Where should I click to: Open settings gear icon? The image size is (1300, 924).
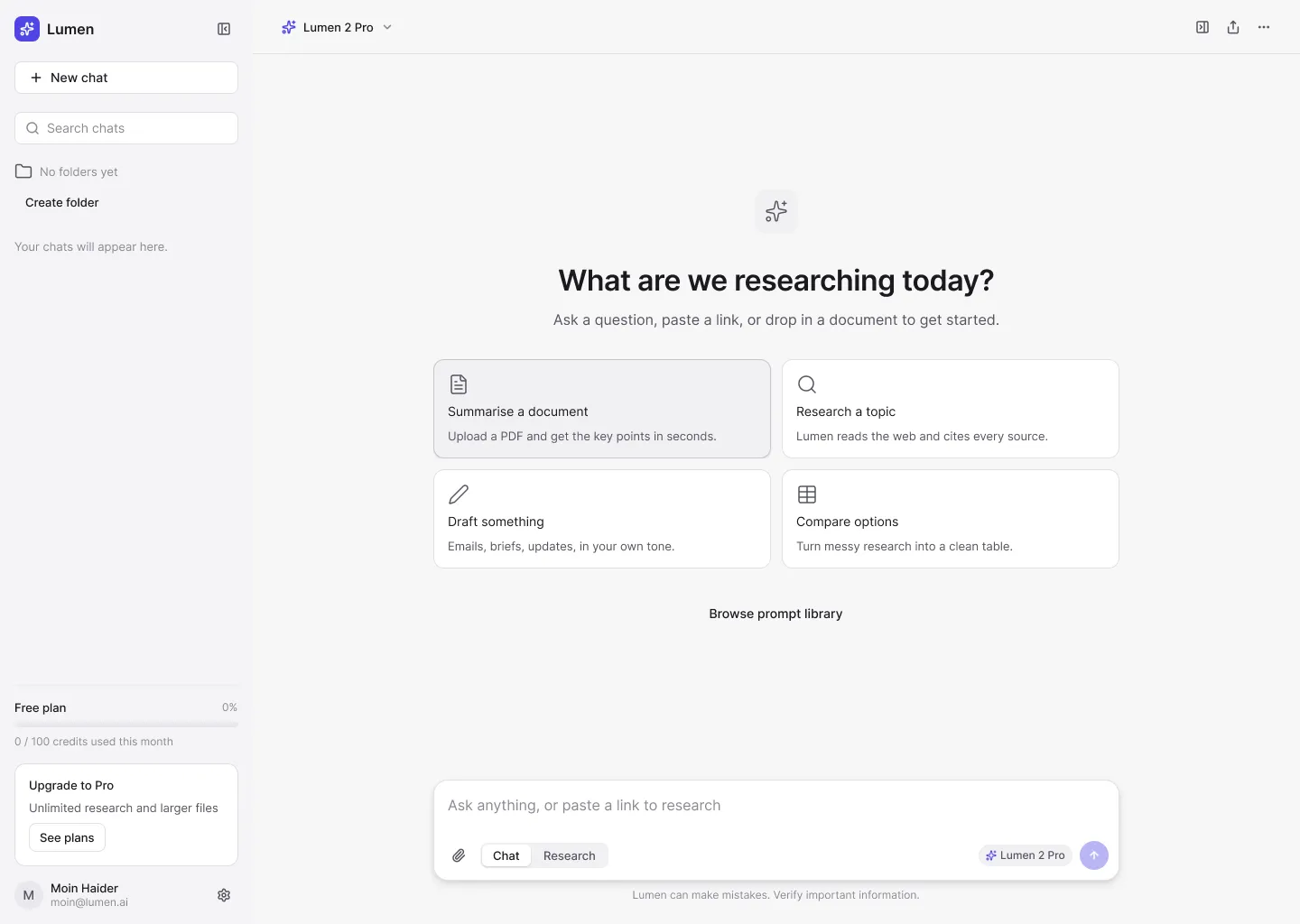[224, 895]
